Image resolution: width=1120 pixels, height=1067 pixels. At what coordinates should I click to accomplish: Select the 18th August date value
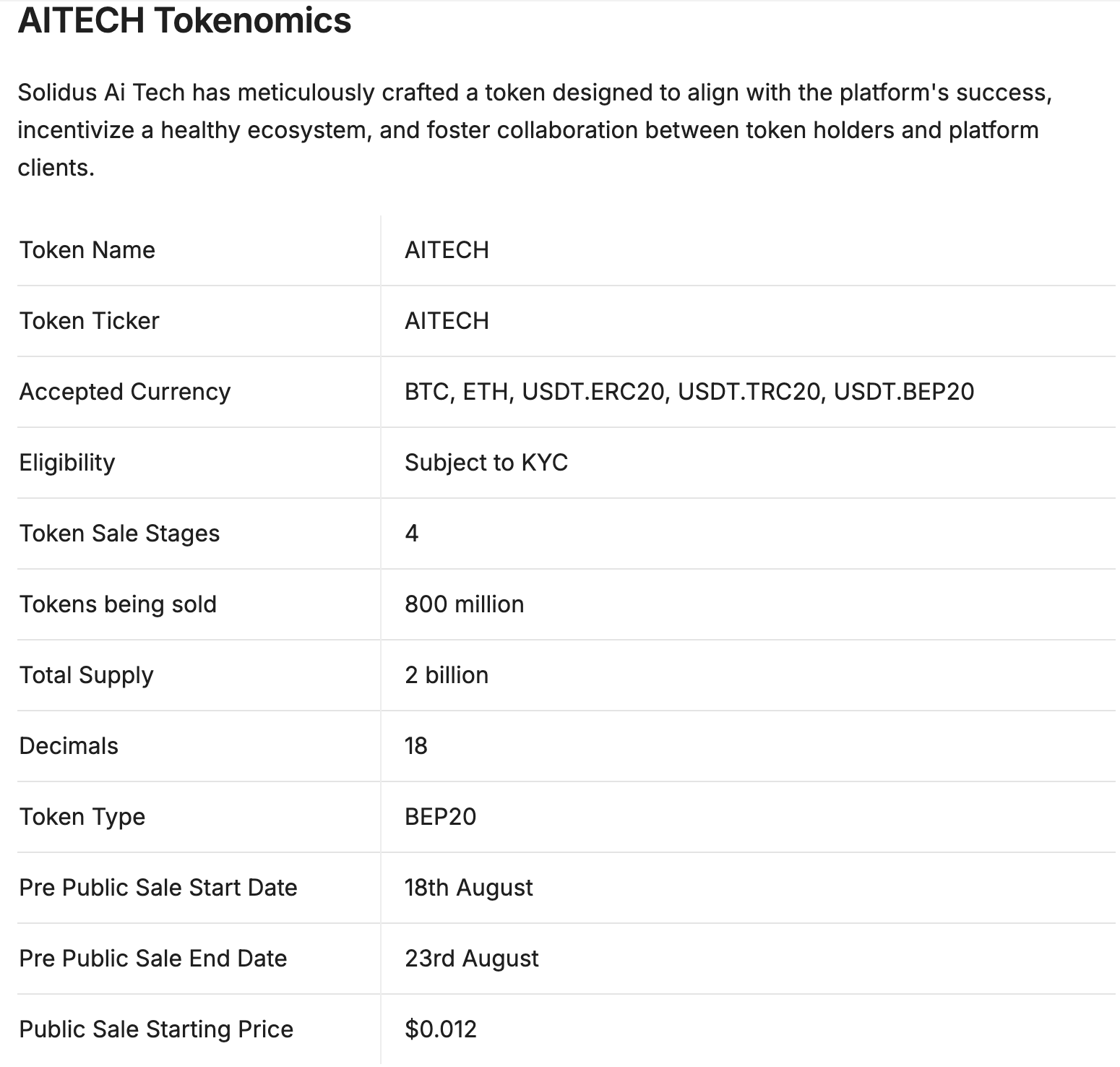click(x=469, y=888)
